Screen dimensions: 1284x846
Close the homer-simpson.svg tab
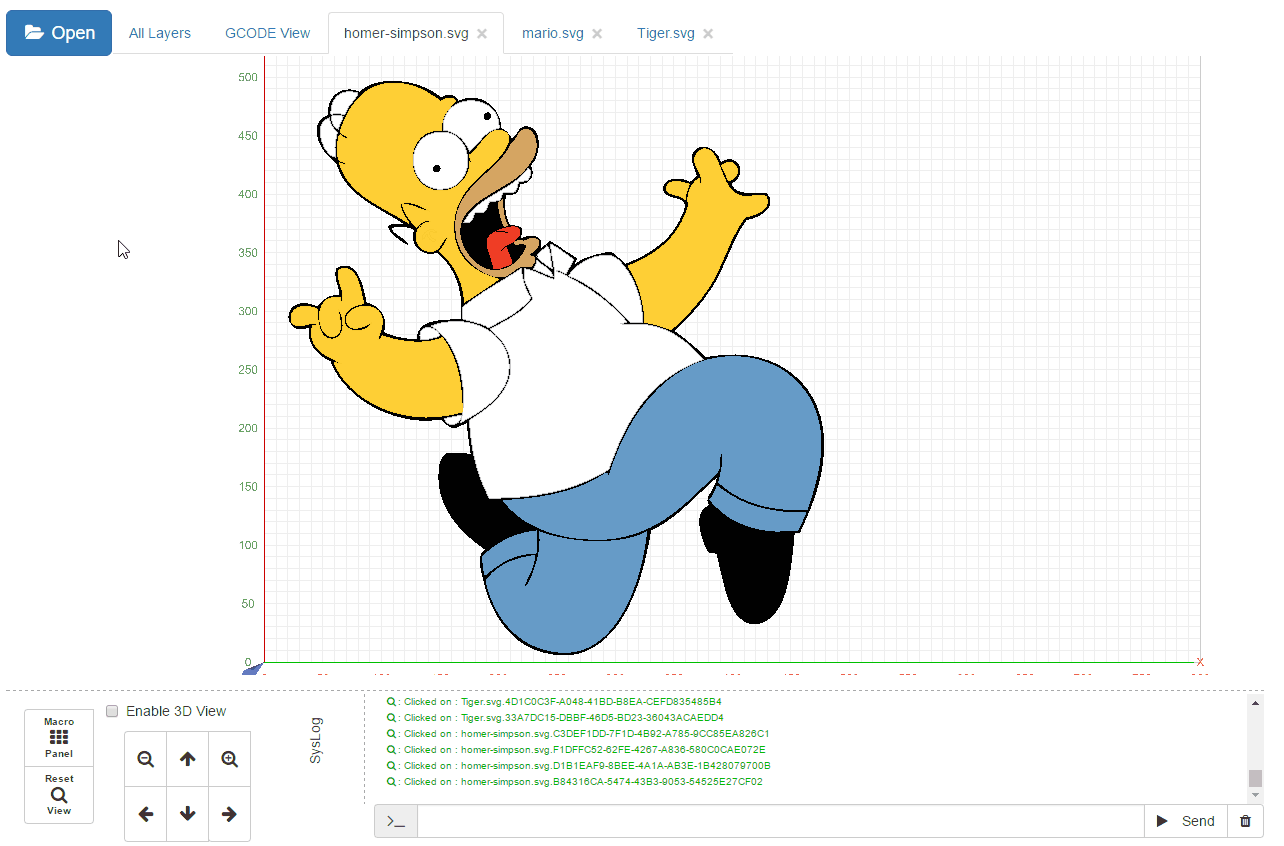482,34
